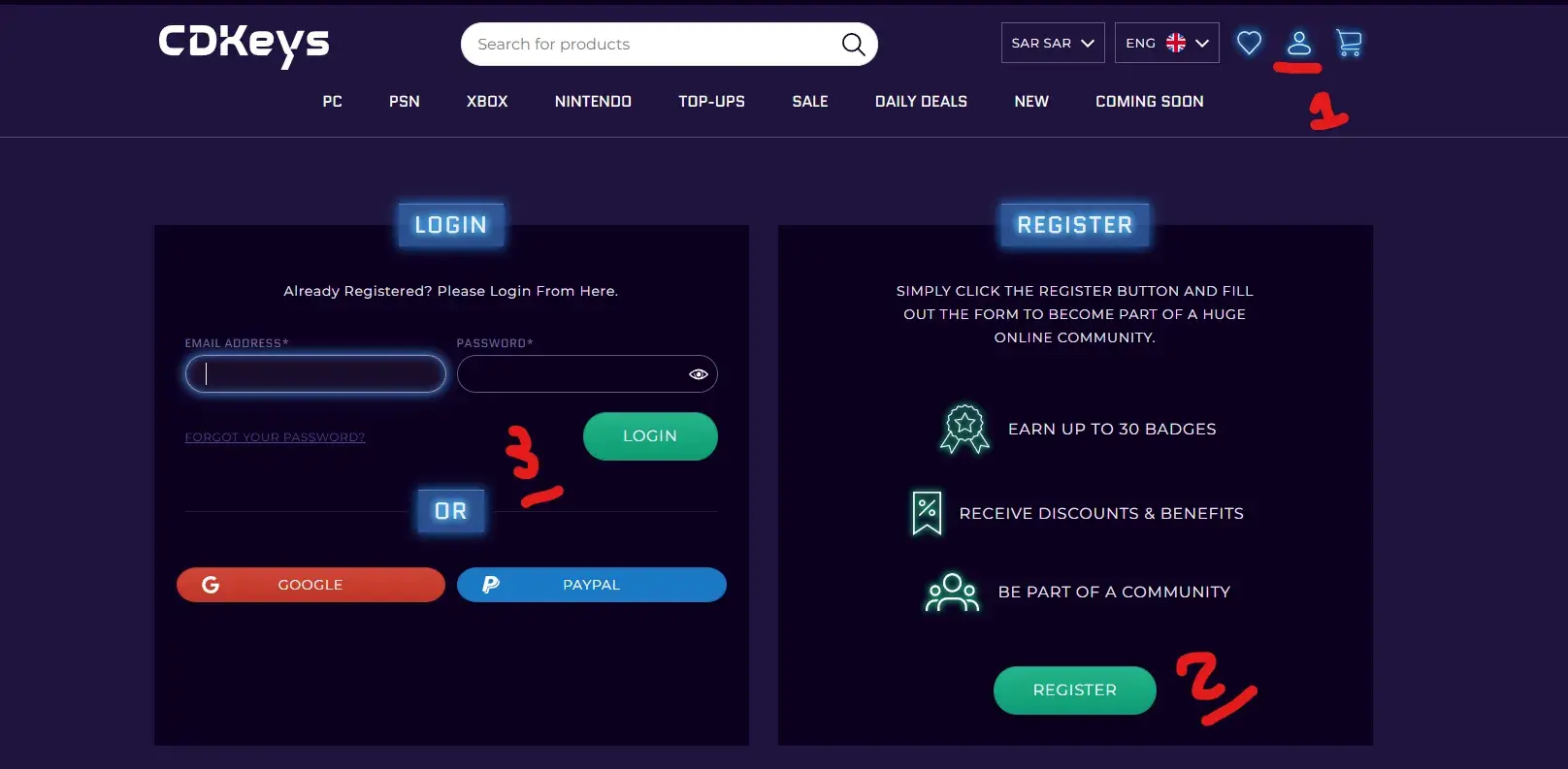Sign in with the Google button

(x=310, y=585)
